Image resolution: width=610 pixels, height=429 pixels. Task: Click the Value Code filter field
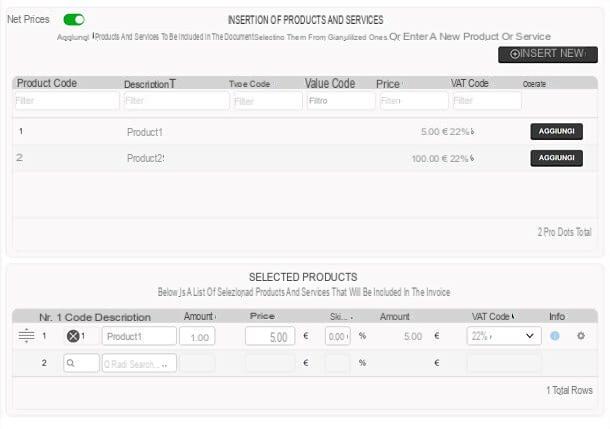(341, 101)
